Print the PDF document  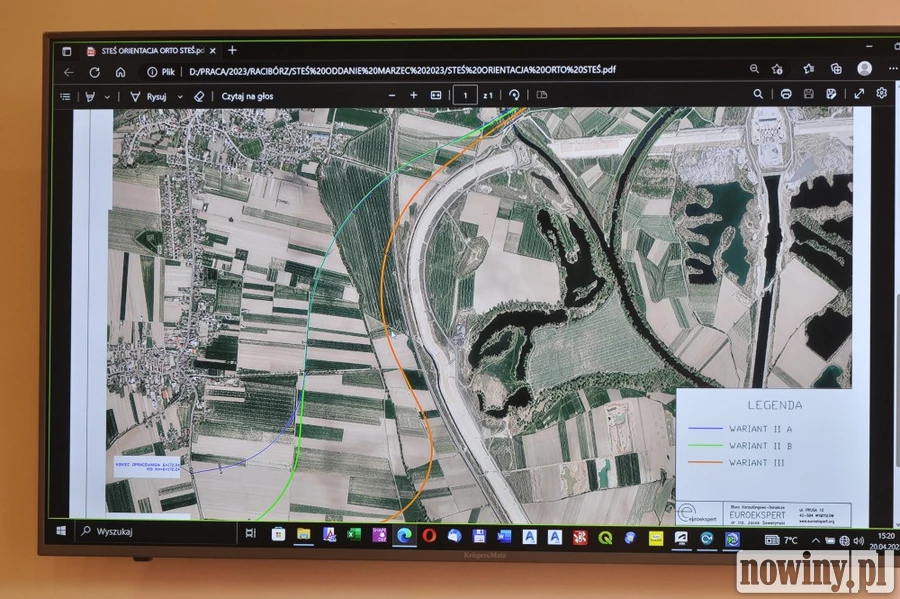pyautogui.click(x=786, y=94)
